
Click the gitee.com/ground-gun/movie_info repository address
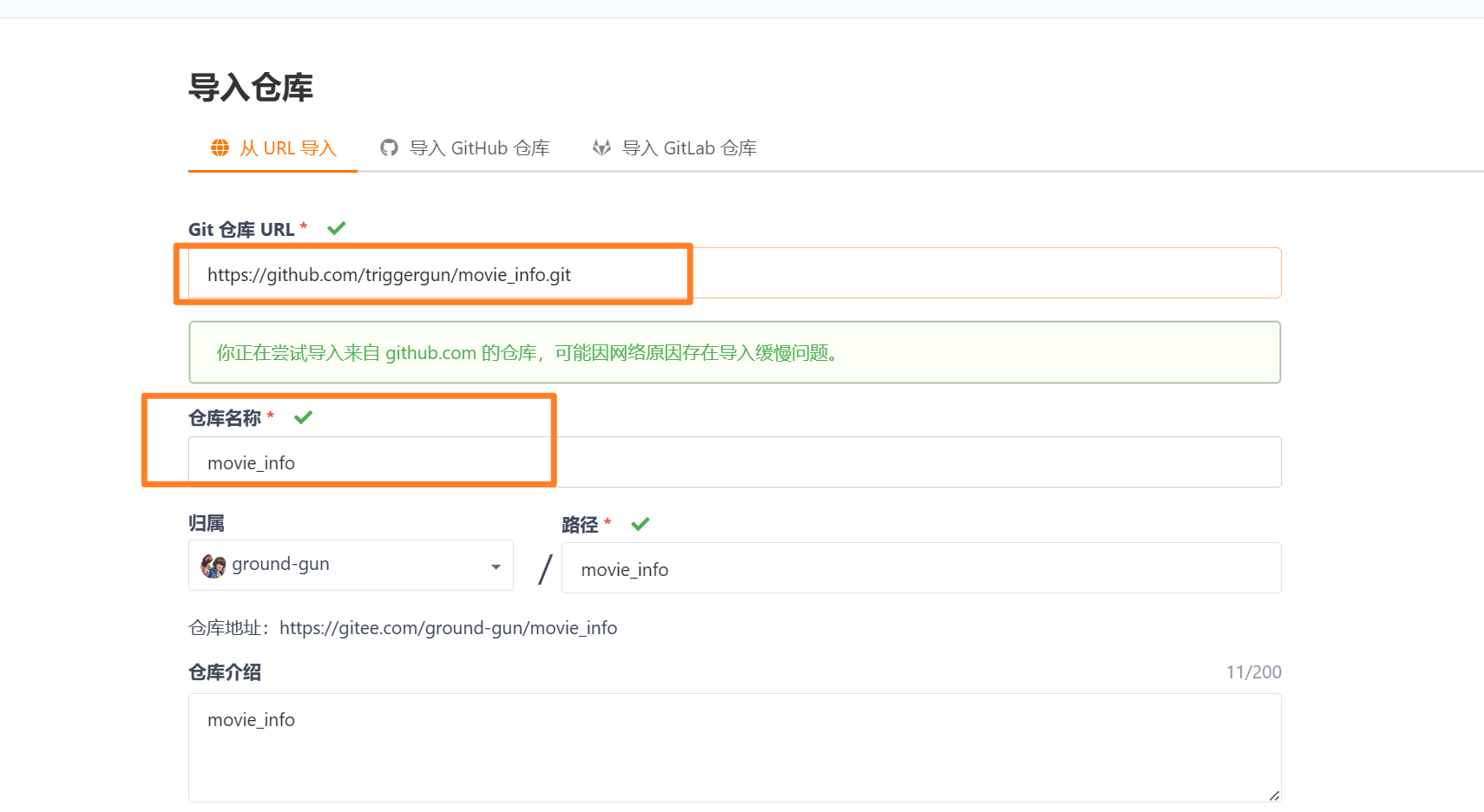(448, 628)
